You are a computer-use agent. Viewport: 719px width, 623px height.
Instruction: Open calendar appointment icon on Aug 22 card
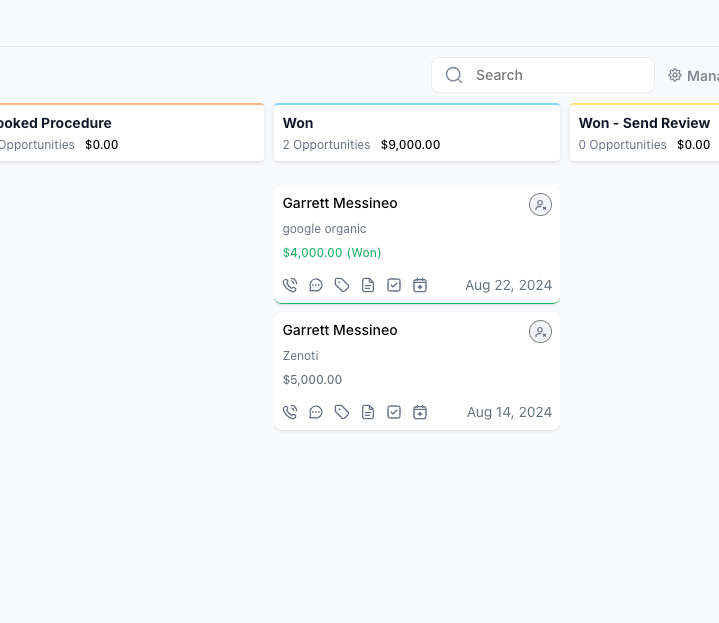pyautogui.click(x=420, y=285)
